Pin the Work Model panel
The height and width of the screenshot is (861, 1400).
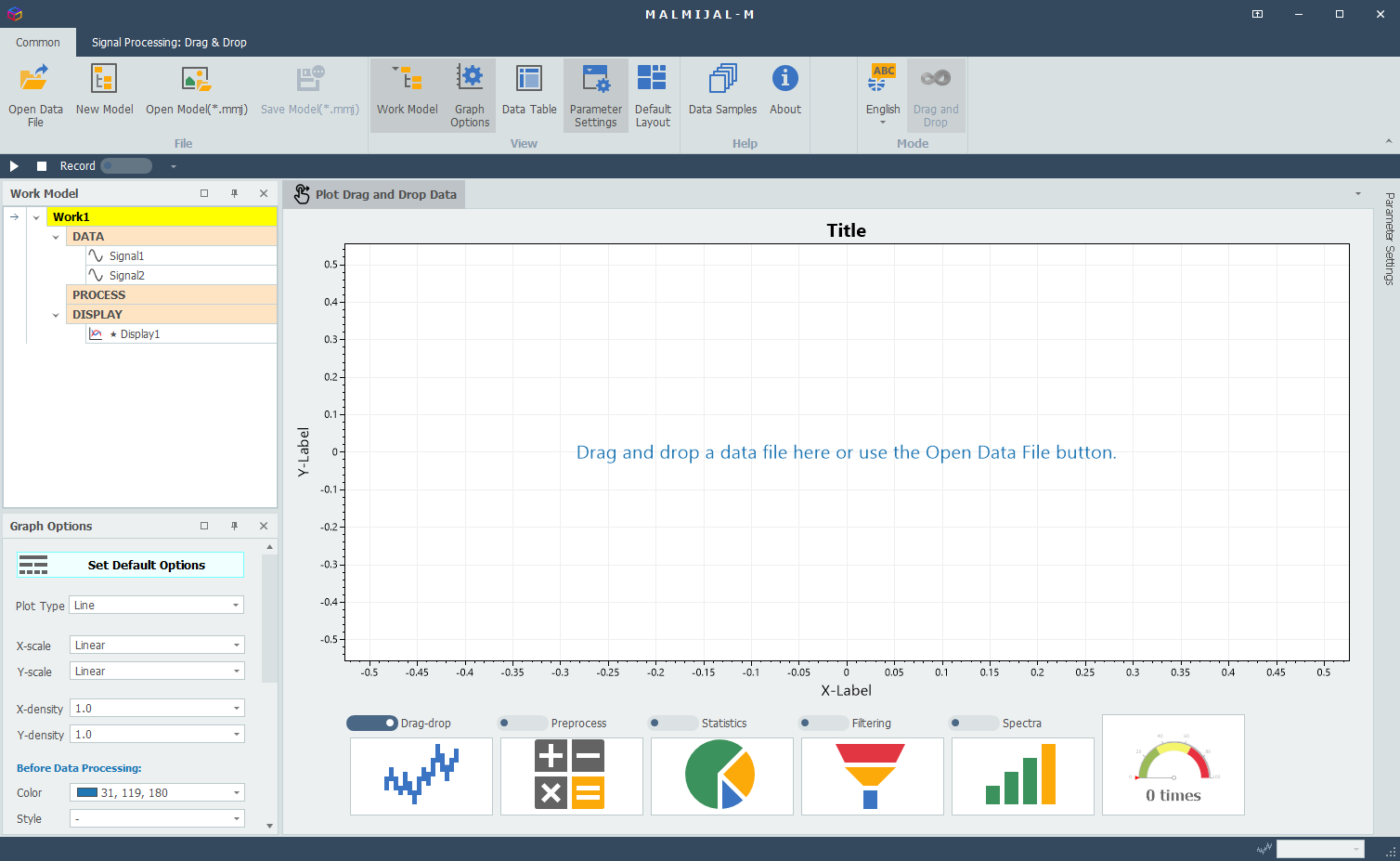tap(234, 193)
